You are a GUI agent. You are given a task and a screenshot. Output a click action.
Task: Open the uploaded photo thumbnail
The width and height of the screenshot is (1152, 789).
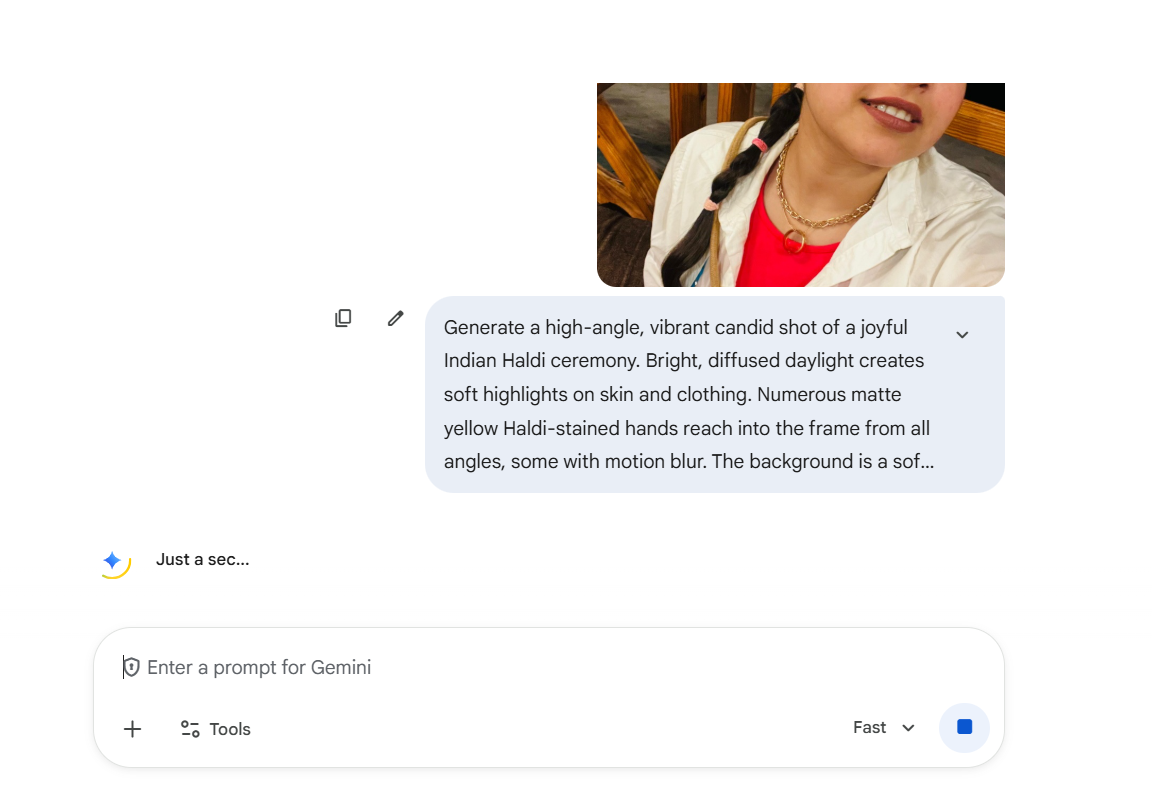[x=800, y=185]
